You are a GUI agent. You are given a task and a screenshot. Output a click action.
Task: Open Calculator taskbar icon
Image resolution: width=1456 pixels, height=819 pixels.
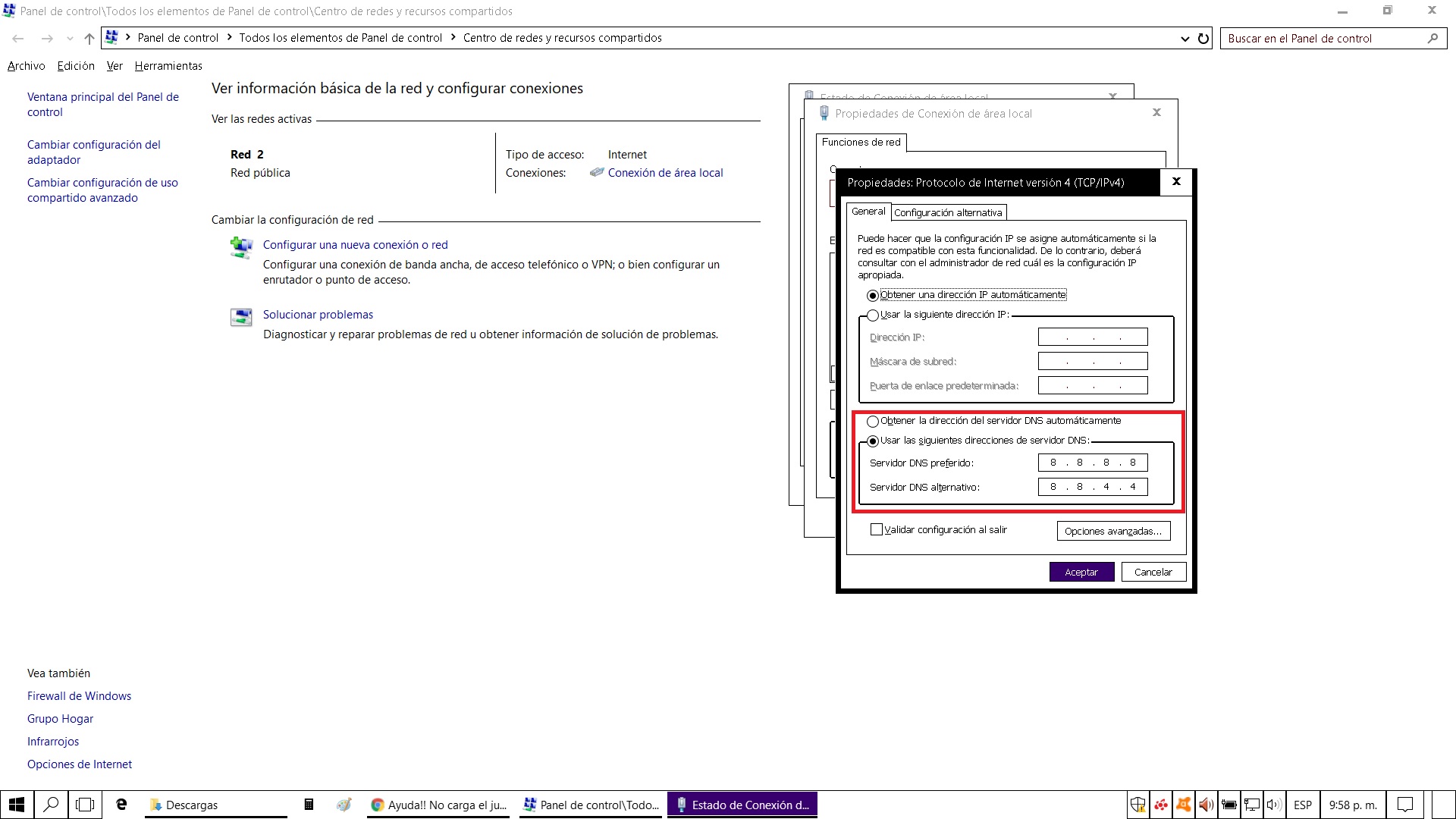pyautogui.click(x=309, y=805)
